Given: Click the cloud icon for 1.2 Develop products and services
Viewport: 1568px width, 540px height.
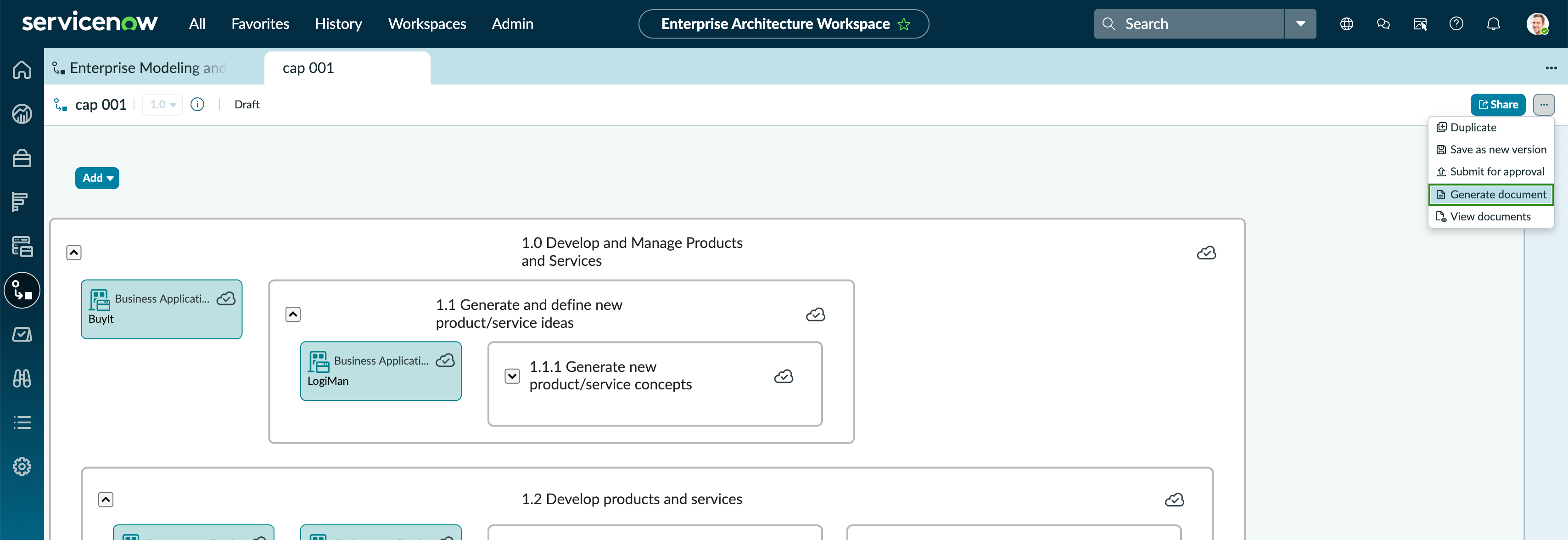Looking at the screenshot, I should click(1174, 499).
